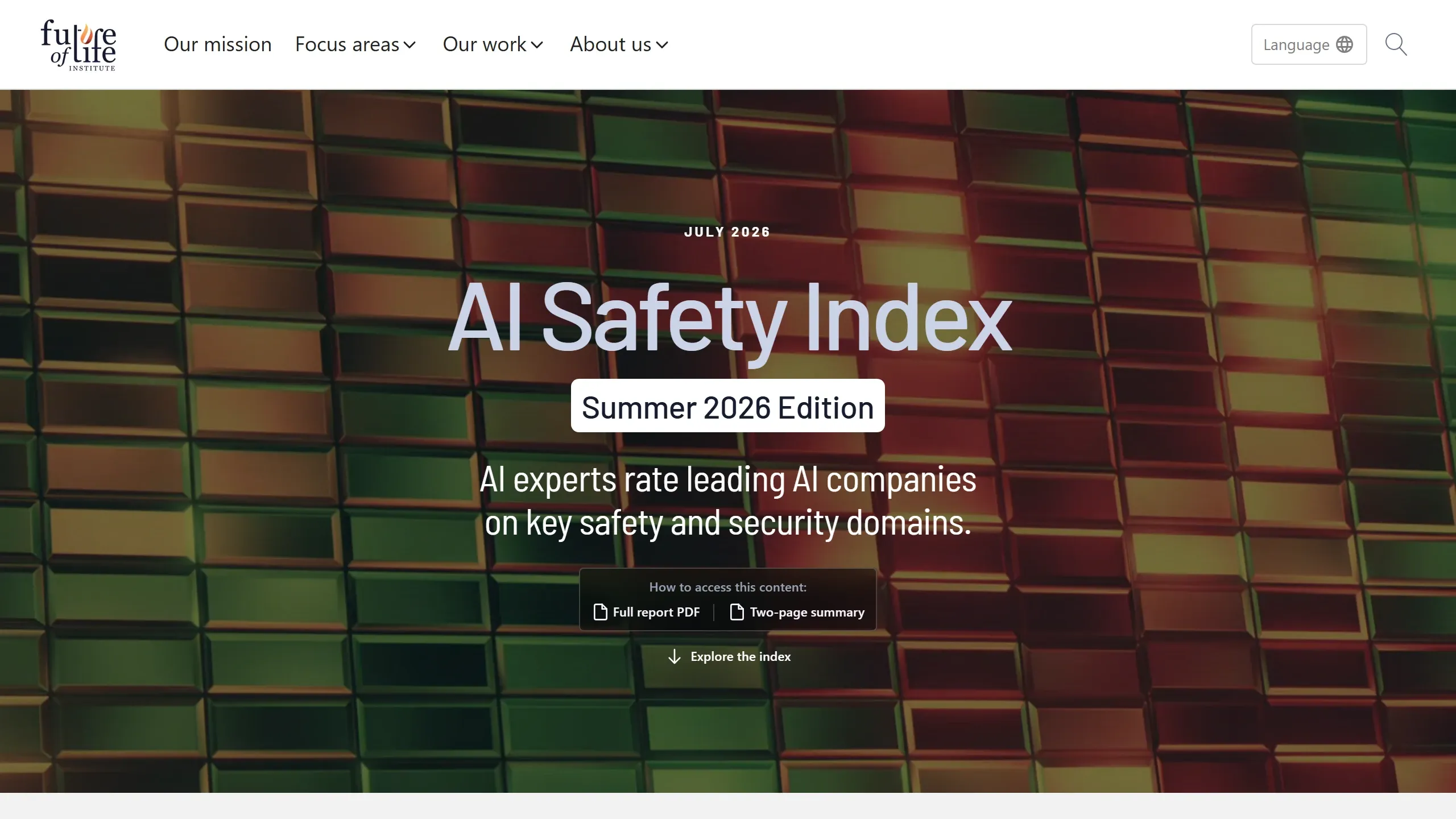1456x819 pixels.
Task: Click the document icon beside Full report PDF
Action: [x=600, y=612]
